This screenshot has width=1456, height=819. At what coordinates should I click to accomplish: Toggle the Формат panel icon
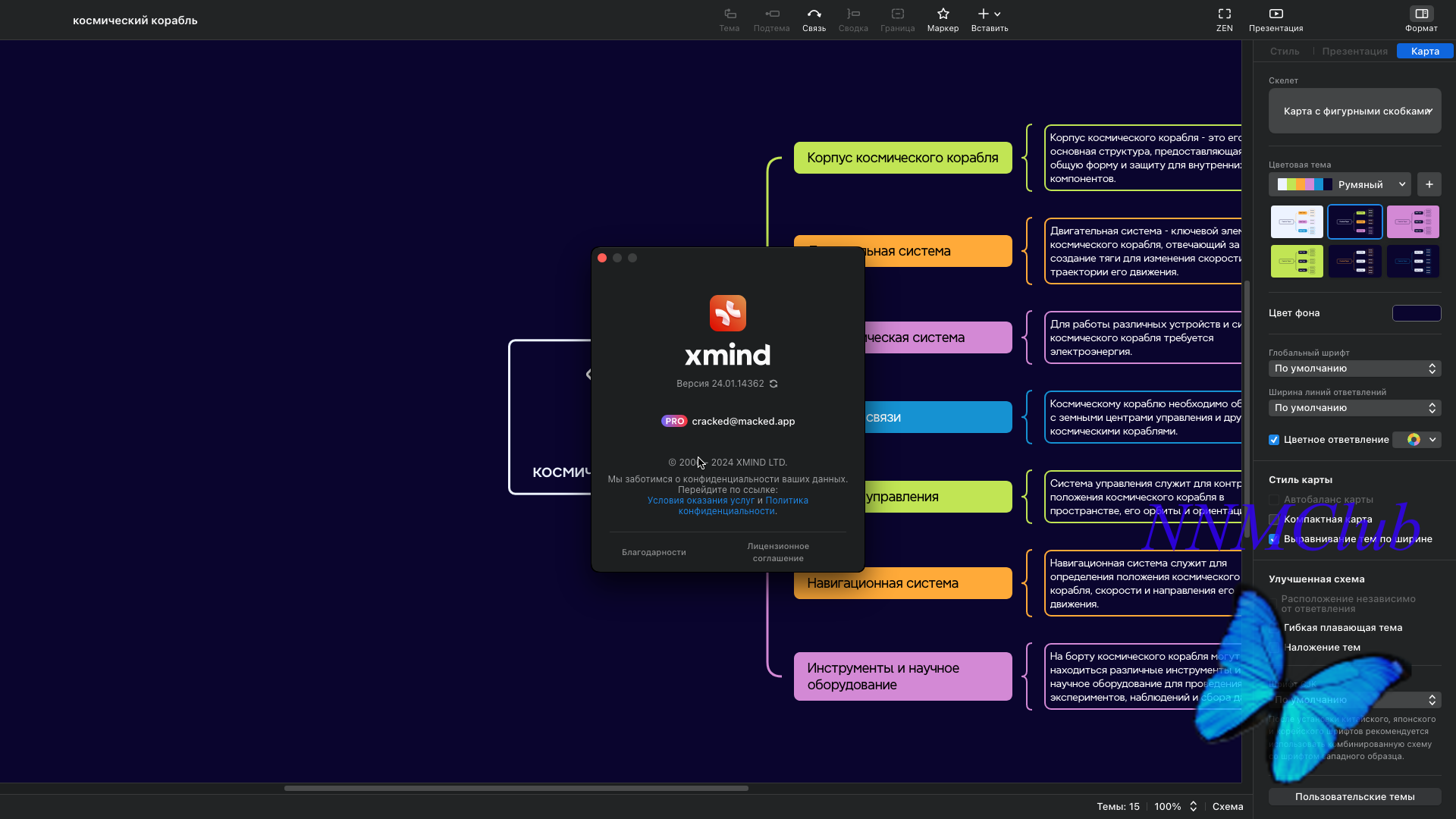[x=1421, y=14]
